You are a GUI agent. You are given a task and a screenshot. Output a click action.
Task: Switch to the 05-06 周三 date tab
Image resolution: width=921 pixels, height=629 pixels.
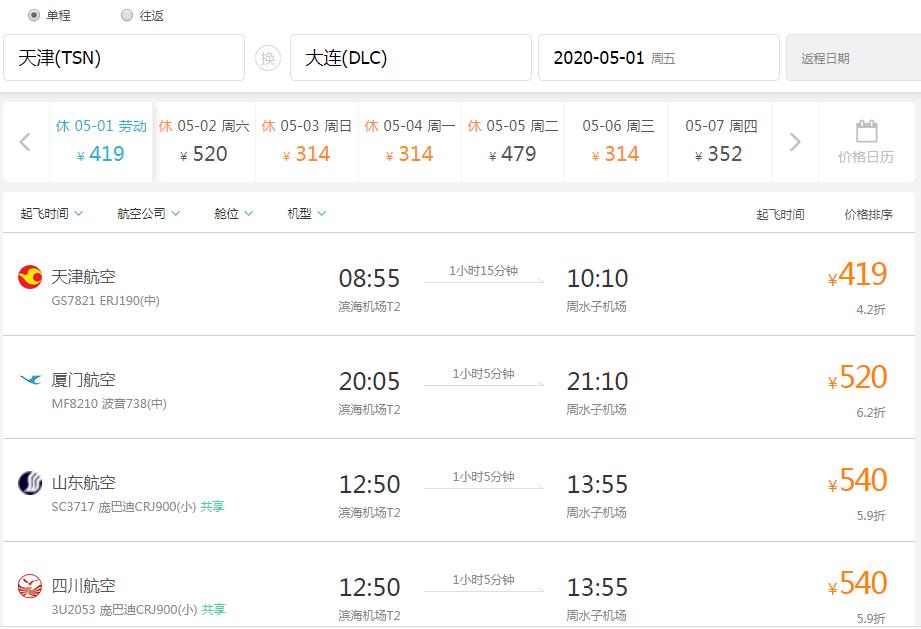[x=616, y=140]
